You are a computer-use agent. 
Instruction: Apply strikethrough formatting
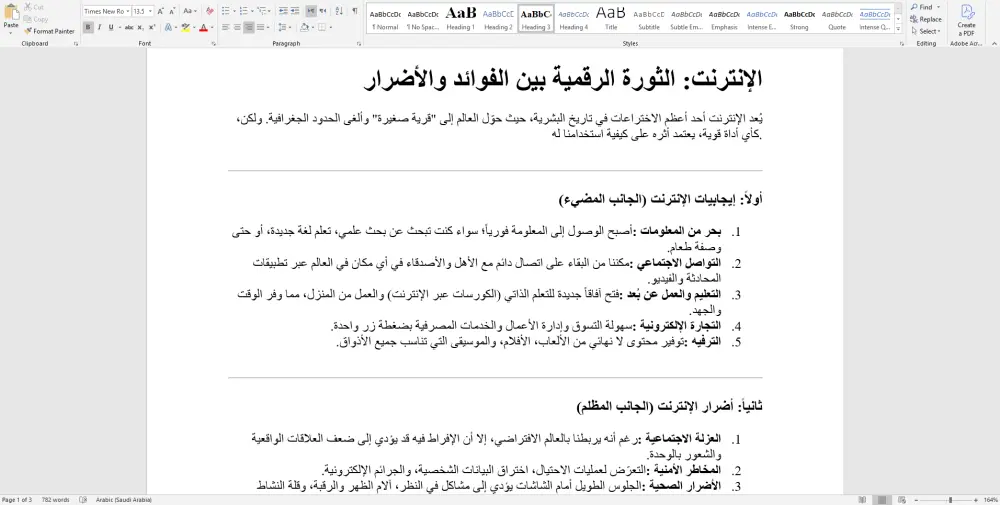coord(129,27)
